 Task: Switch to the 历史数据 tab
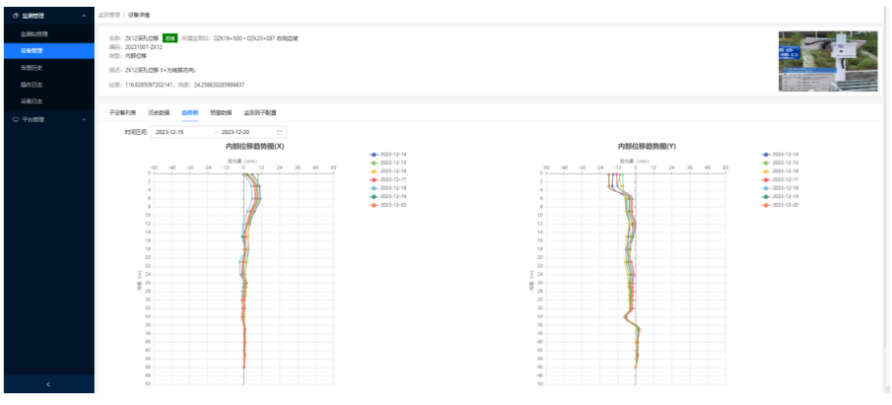158,113
